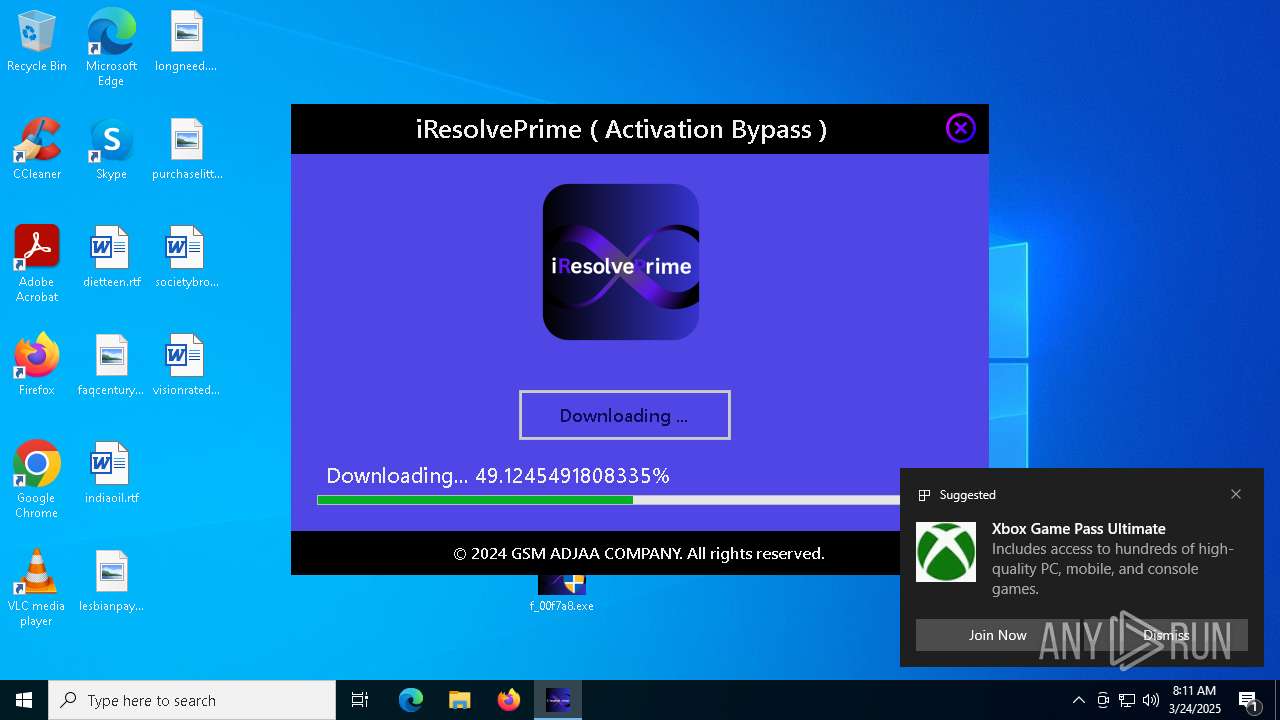
Task: Open Firefox from the taskbar
Action: [x=509, y=700]
